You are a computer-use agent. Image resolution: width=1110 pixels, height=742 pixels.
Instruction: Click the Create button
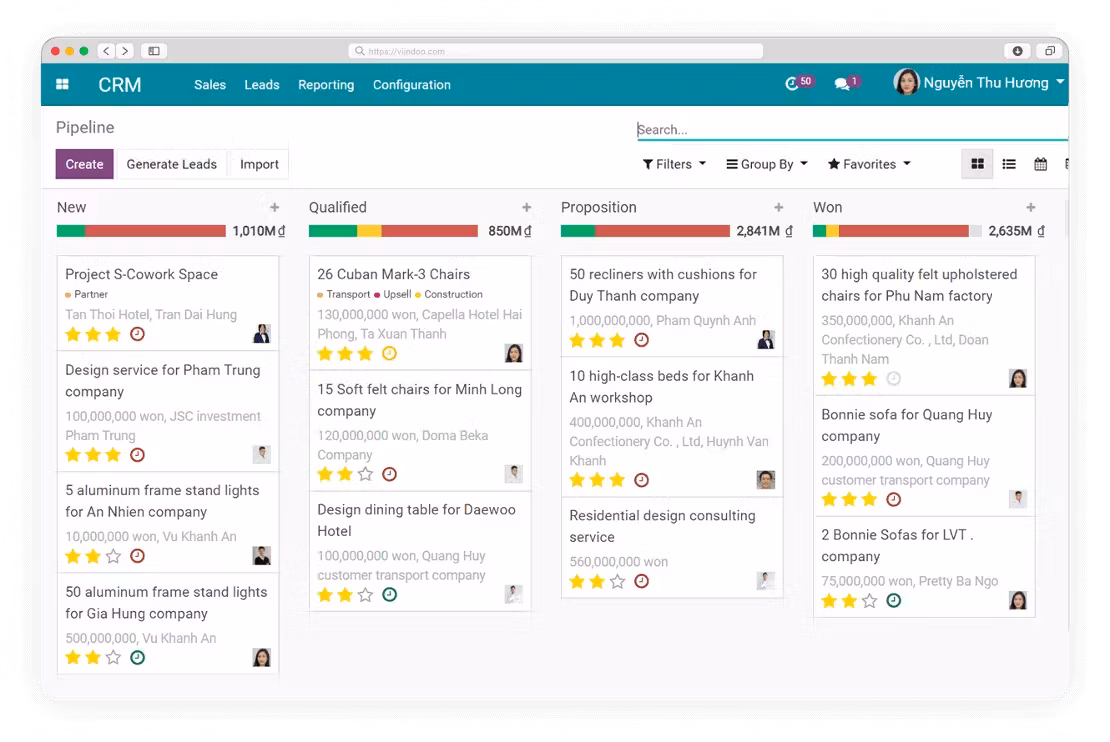tap(84, 164)
